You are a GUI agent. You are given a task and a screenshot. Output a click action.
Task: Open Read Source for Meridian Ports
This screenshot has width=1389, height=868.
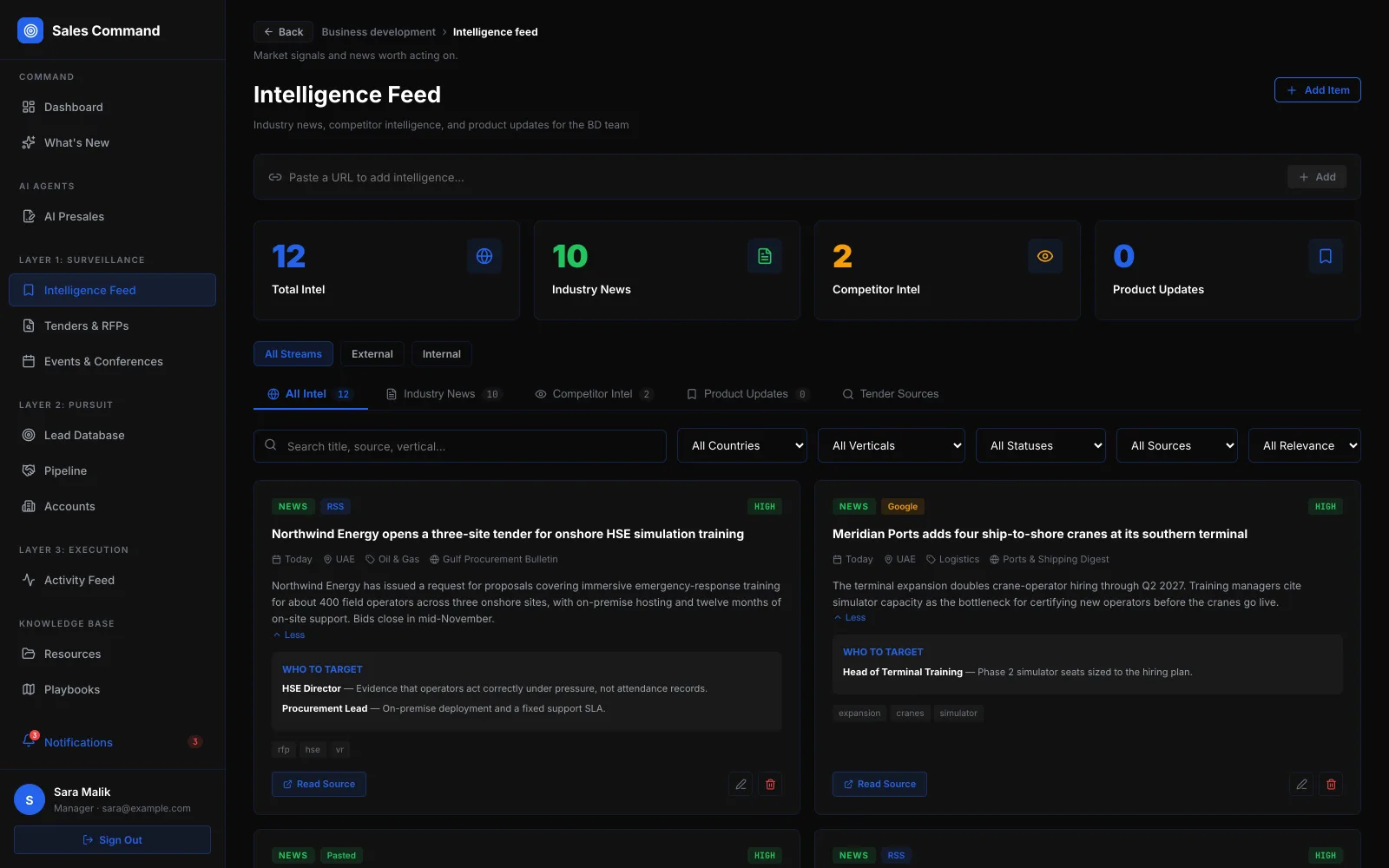point(879,784)
